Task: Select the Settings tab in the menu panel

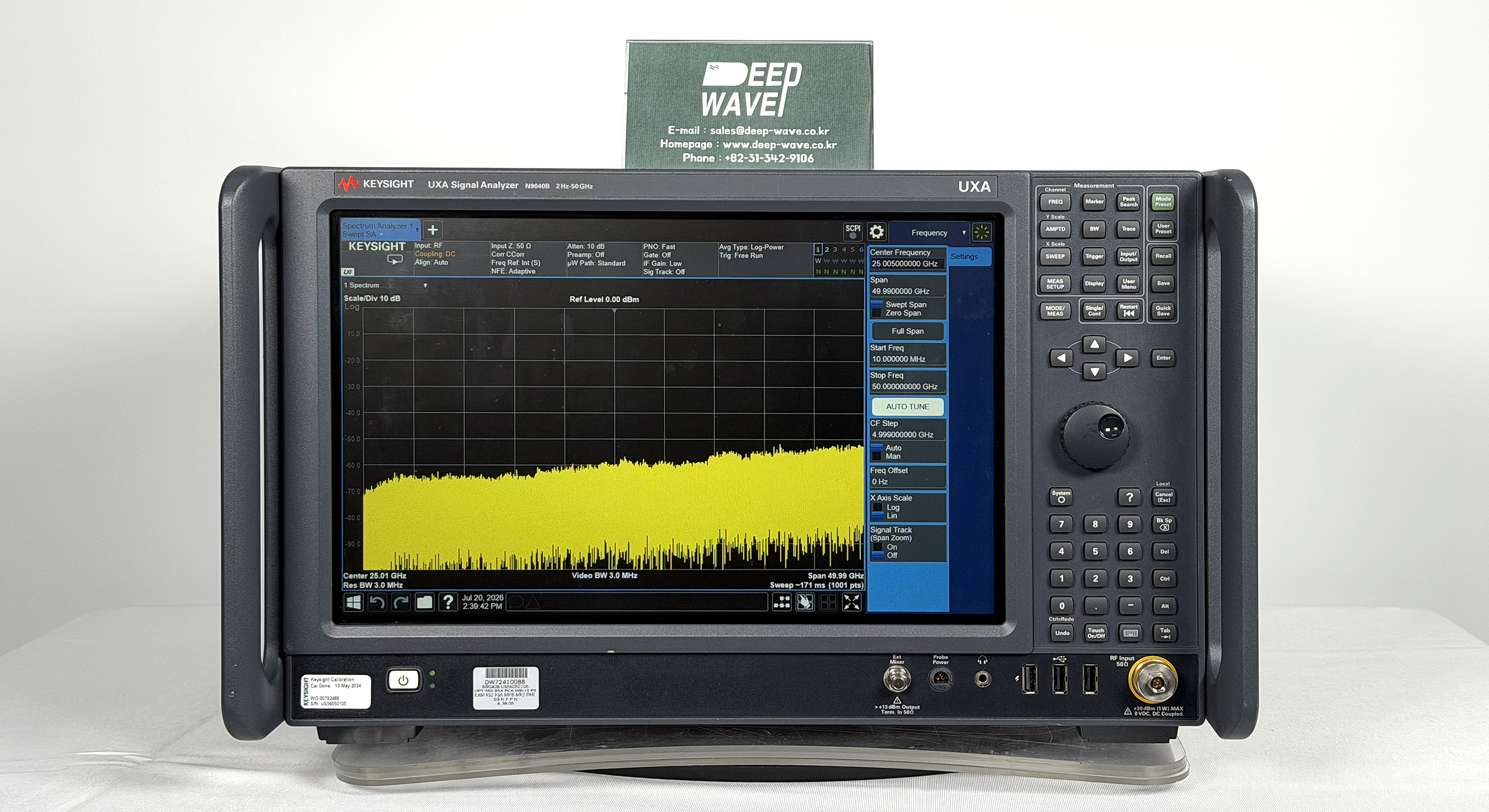Action: 971,257
